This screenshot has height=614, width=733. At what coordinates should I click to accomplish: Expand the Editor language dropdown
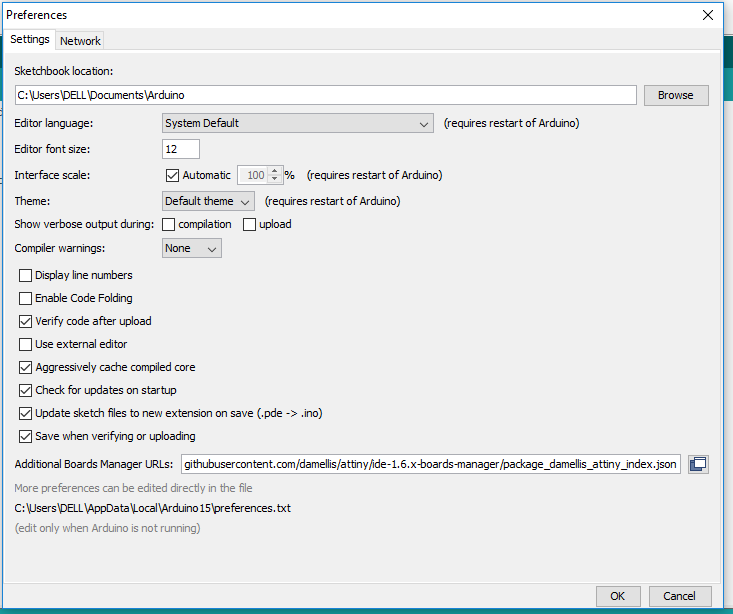pos(297,123)
